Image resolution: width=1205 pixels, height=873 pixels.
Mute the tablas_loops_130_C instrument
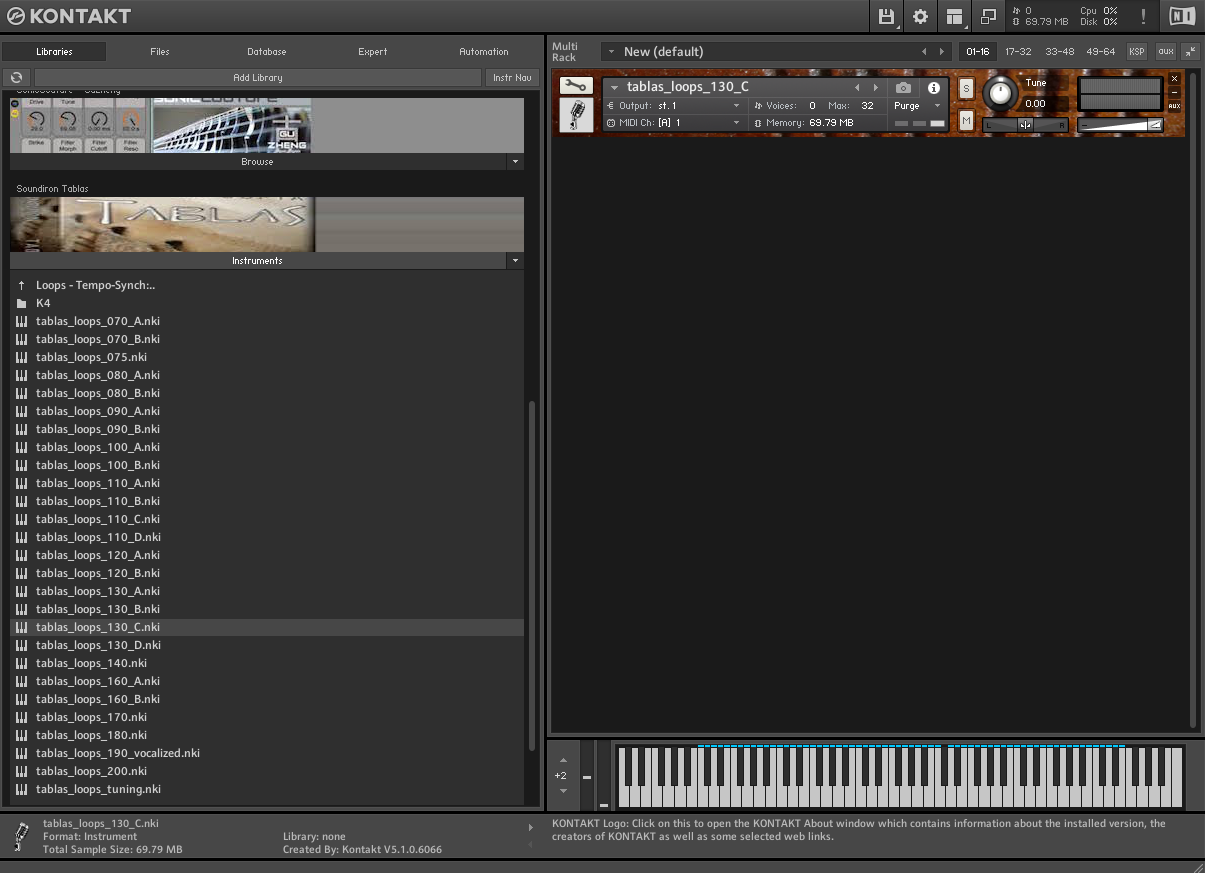coord(966,120)
